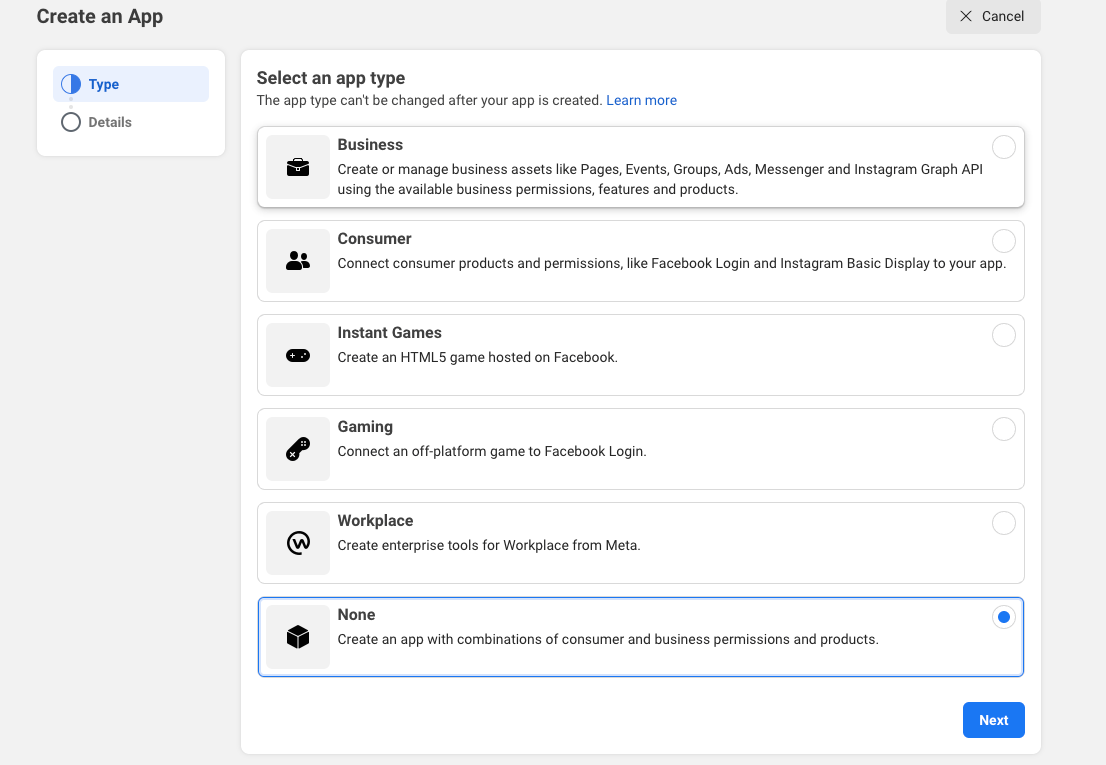Click the selected None radio button
Screen dimensions: 1106x765
pyautogui.click(x=1003, y=617)
